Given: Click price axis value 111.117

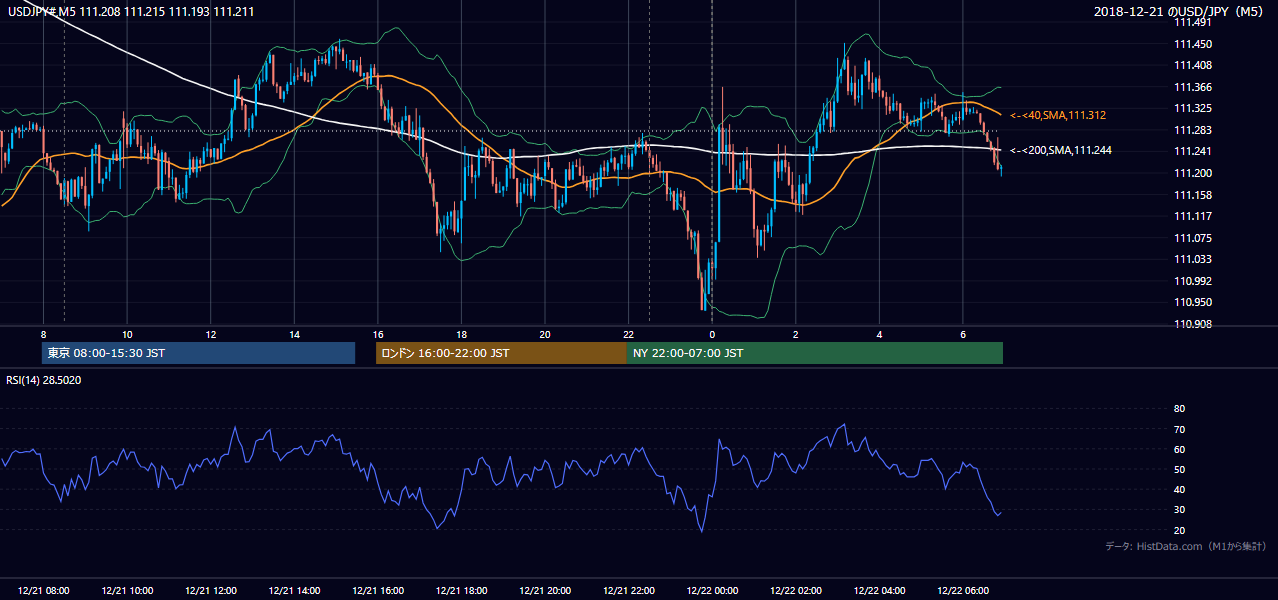Looking at the screenshot, I should (x=1194, y=216).
